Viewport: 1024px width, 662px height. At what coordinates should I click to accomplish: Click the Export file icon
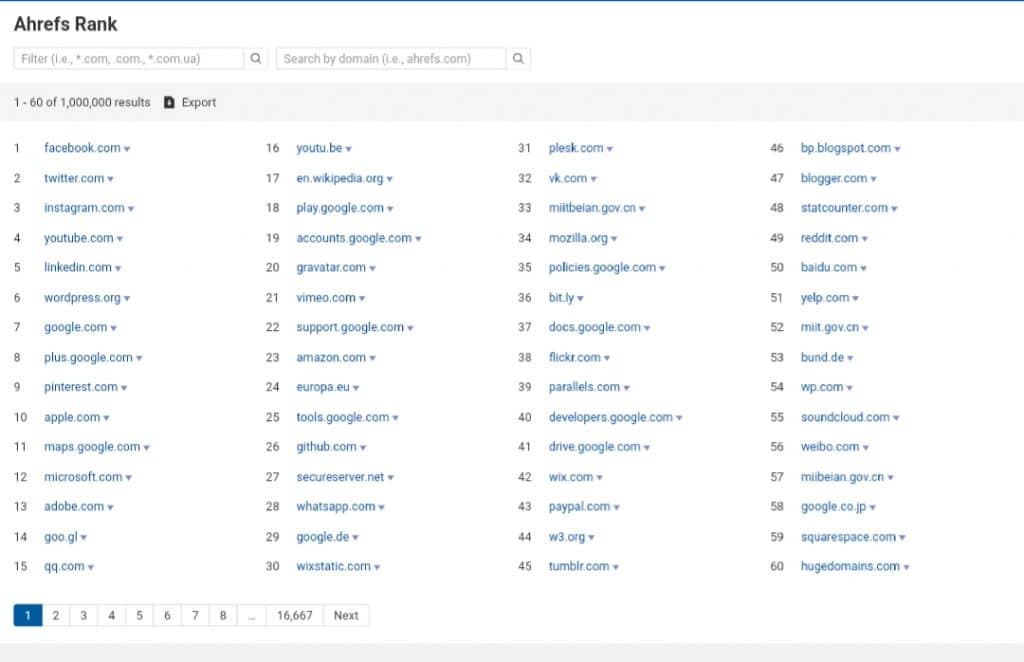point(169,102)
